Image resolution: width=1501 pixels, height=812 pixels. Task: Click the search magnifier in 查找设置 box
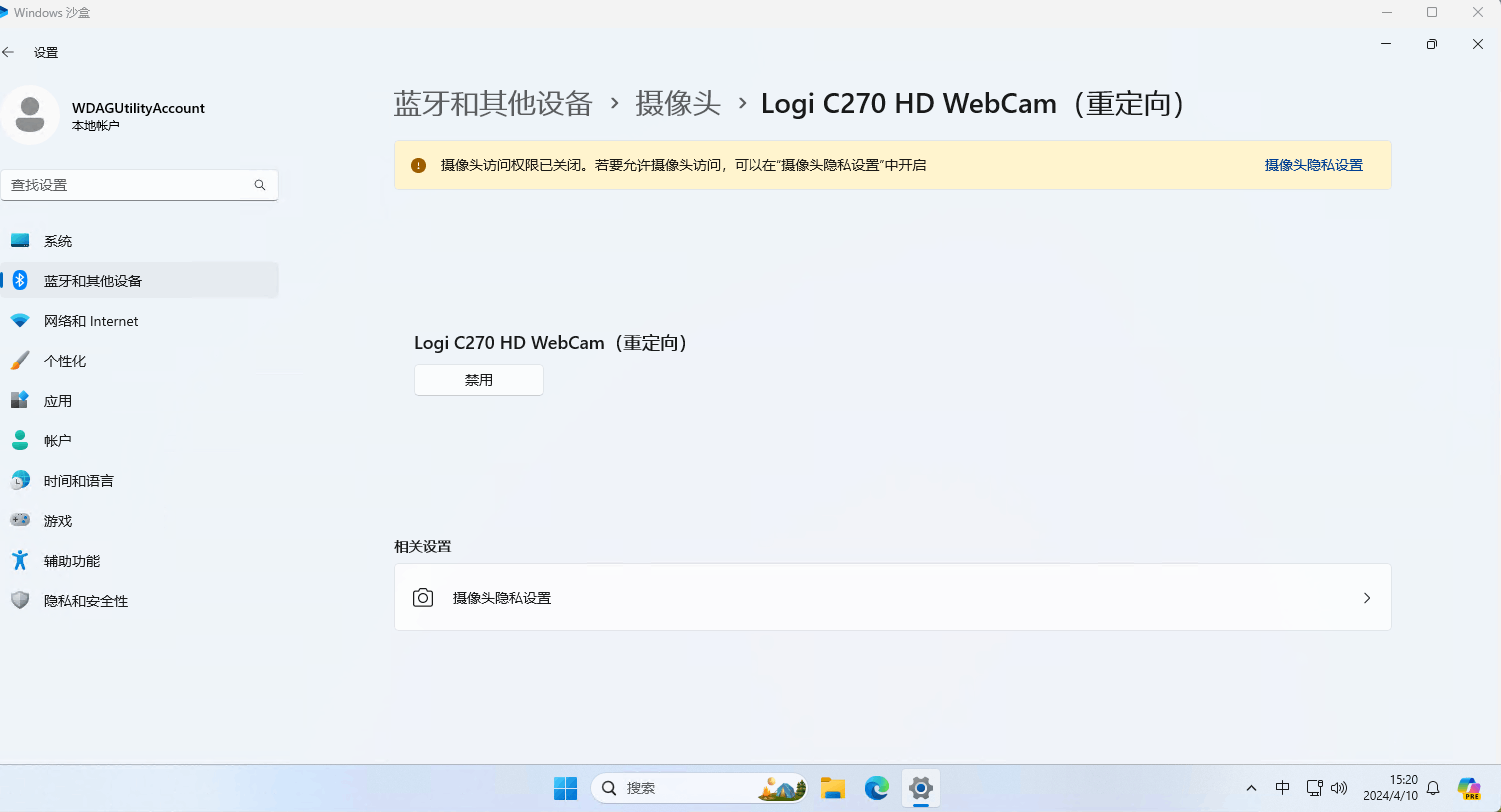pyautogui.click(x=260, y=185)
